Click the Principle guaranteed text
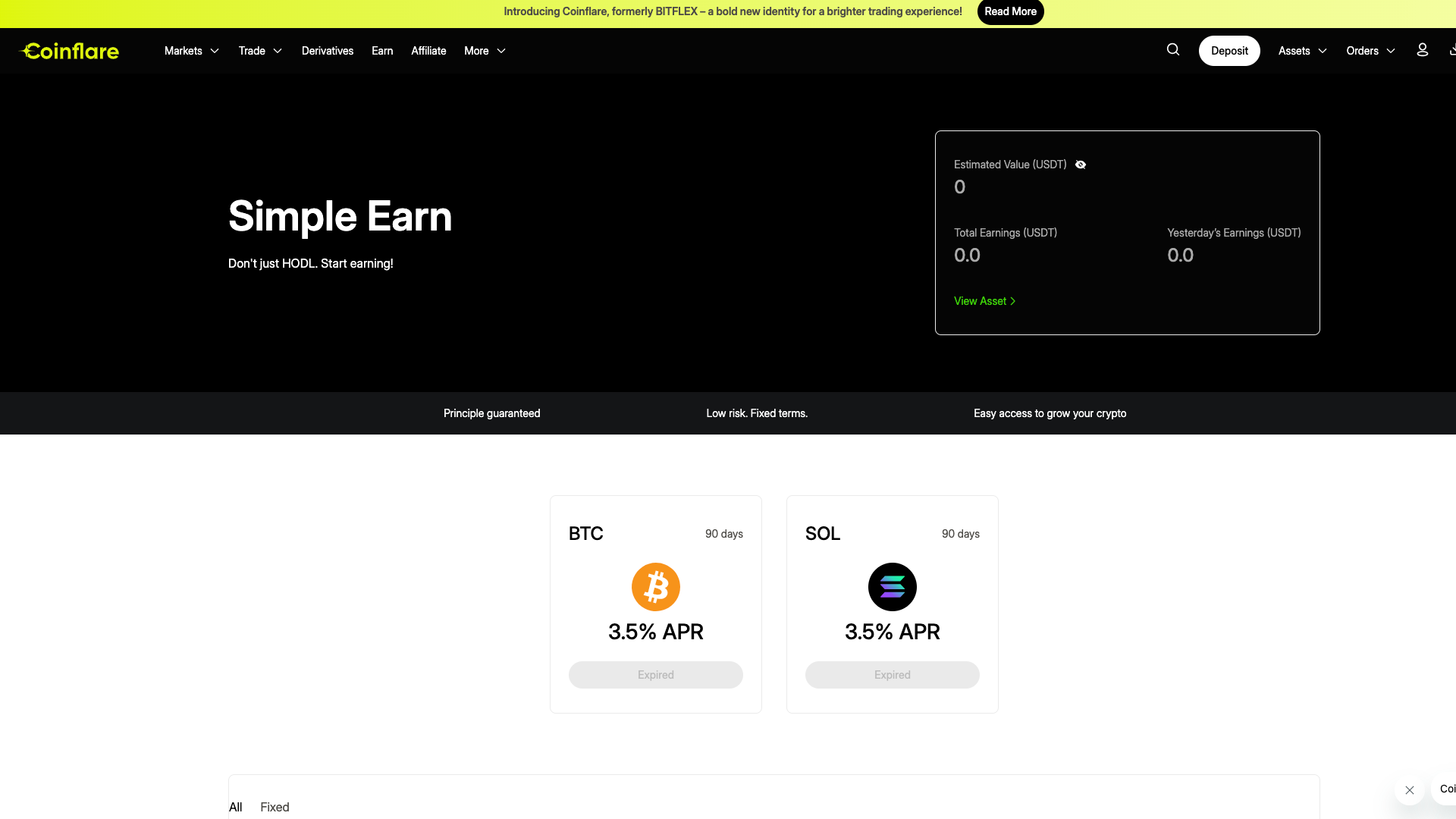1456x819 pixels. (x=492, y=413)
